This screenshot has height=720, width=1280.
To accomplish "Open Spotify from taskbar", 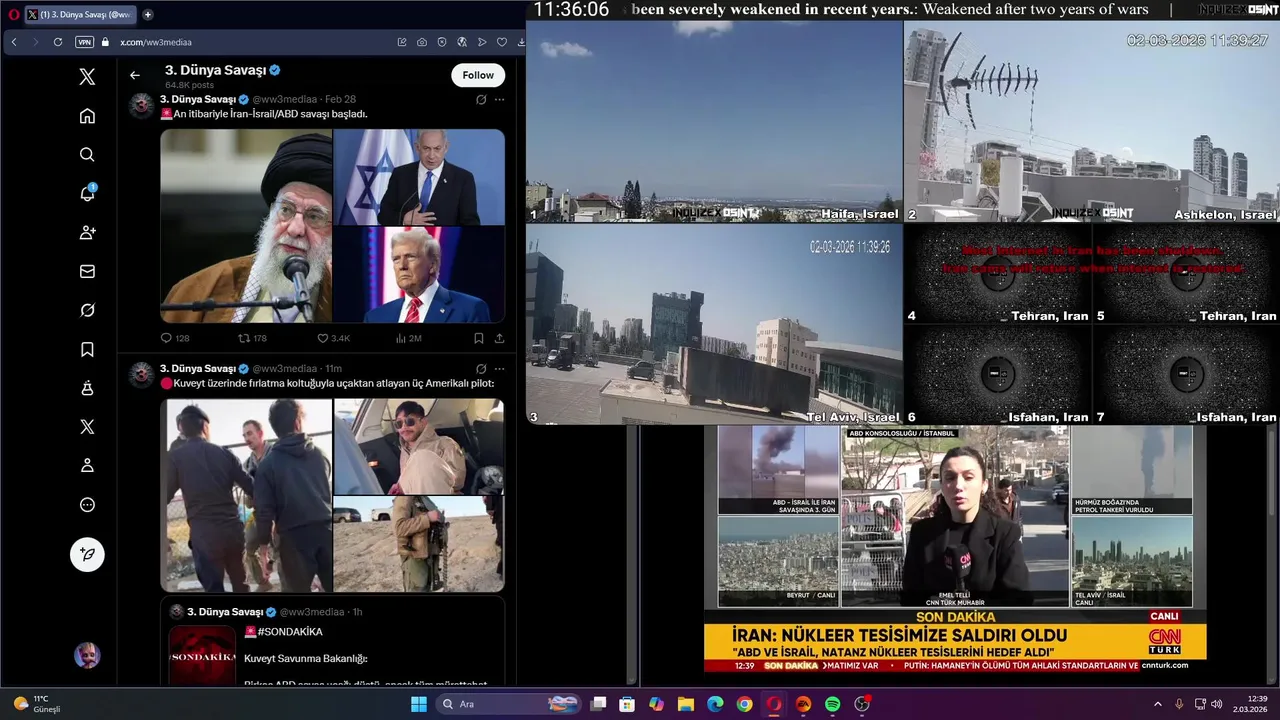I will [833, 704].
